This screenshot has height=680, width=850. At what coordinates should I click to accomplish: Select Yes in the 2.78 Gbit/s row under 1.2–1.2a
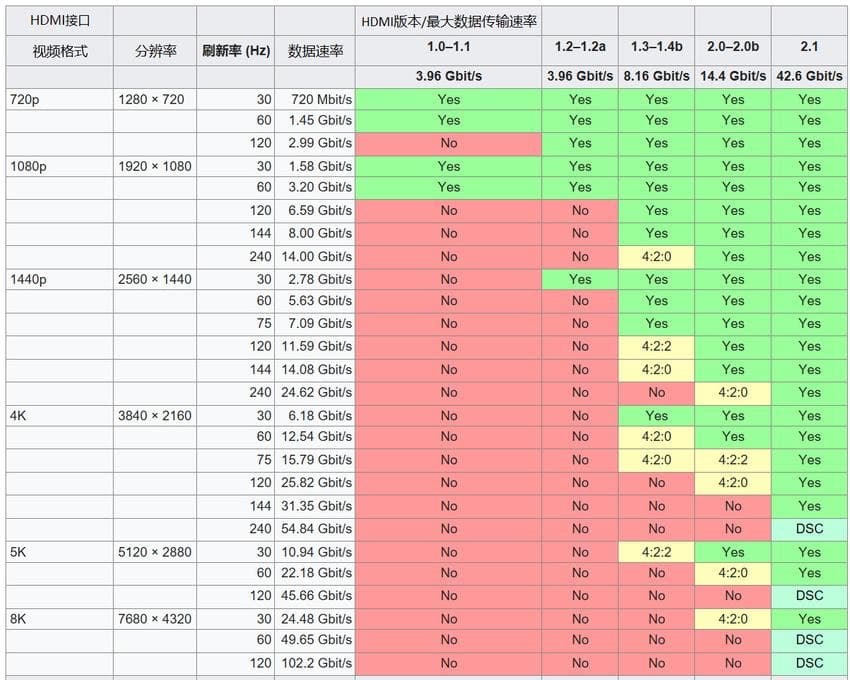(579, 280)
